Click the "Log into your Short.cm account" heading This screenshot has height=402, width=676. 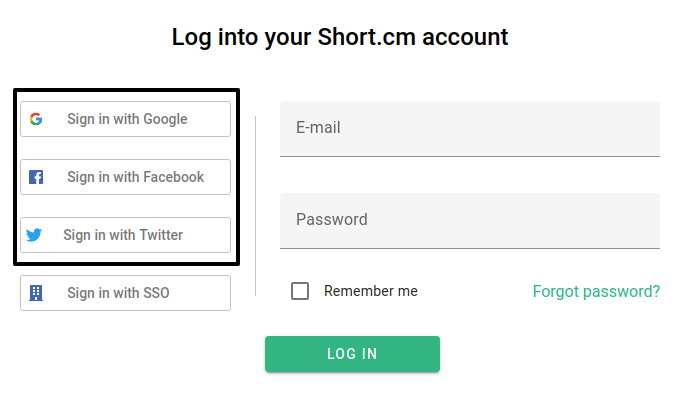click(340, 37)
